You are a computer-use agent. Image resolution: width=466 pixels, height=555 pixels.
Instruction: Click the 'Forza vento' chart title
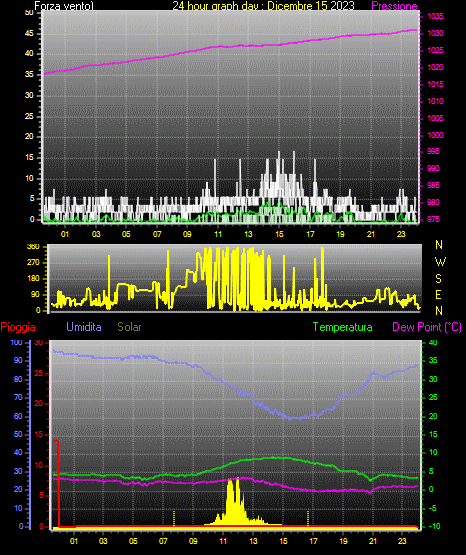click(64, 6)
